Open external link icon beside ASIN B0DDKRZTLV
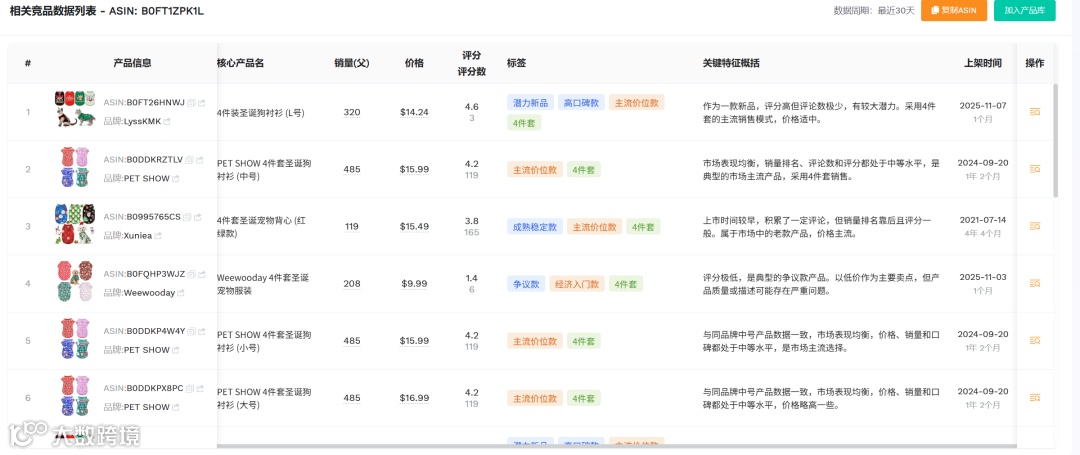This screenshot has height=455, width=1080. tap(200, 160)
